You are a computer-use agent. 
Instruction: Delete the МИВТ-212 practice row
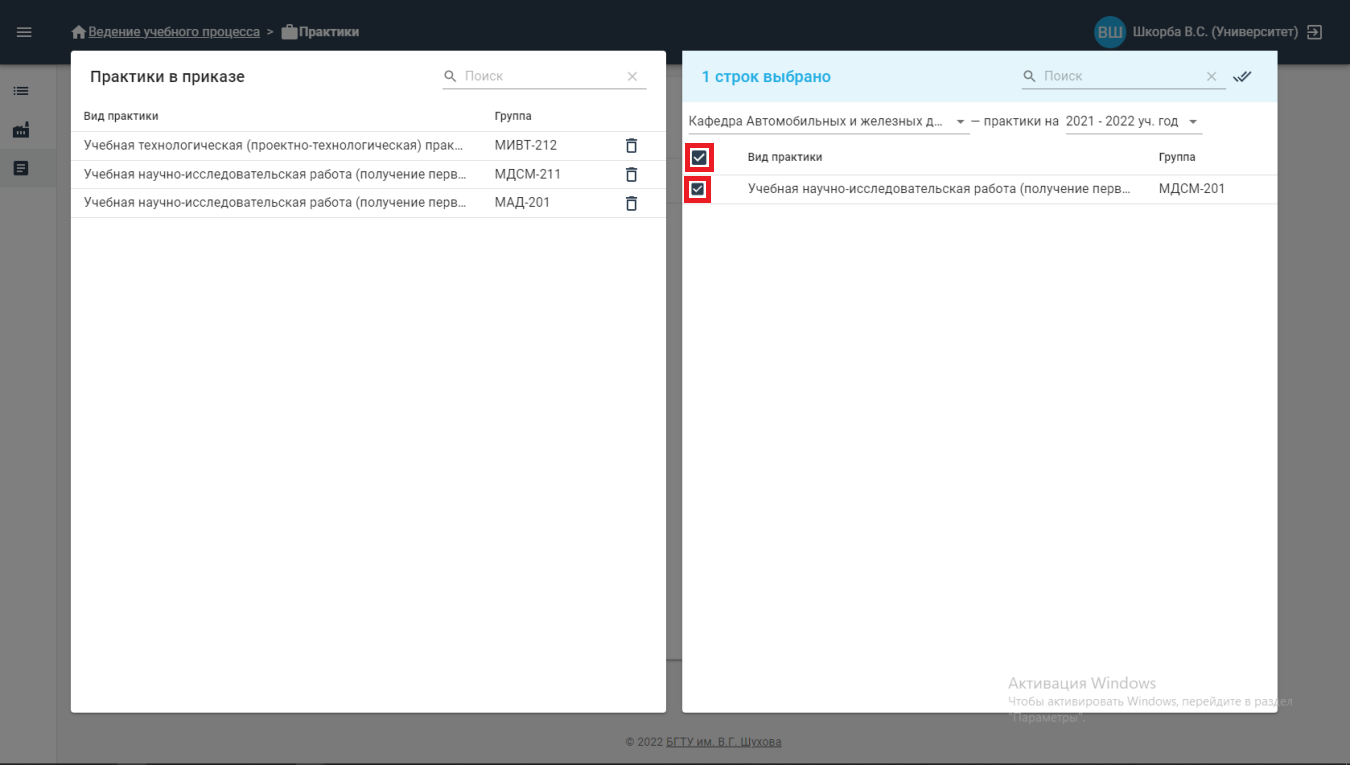click(x=631, y=146)
